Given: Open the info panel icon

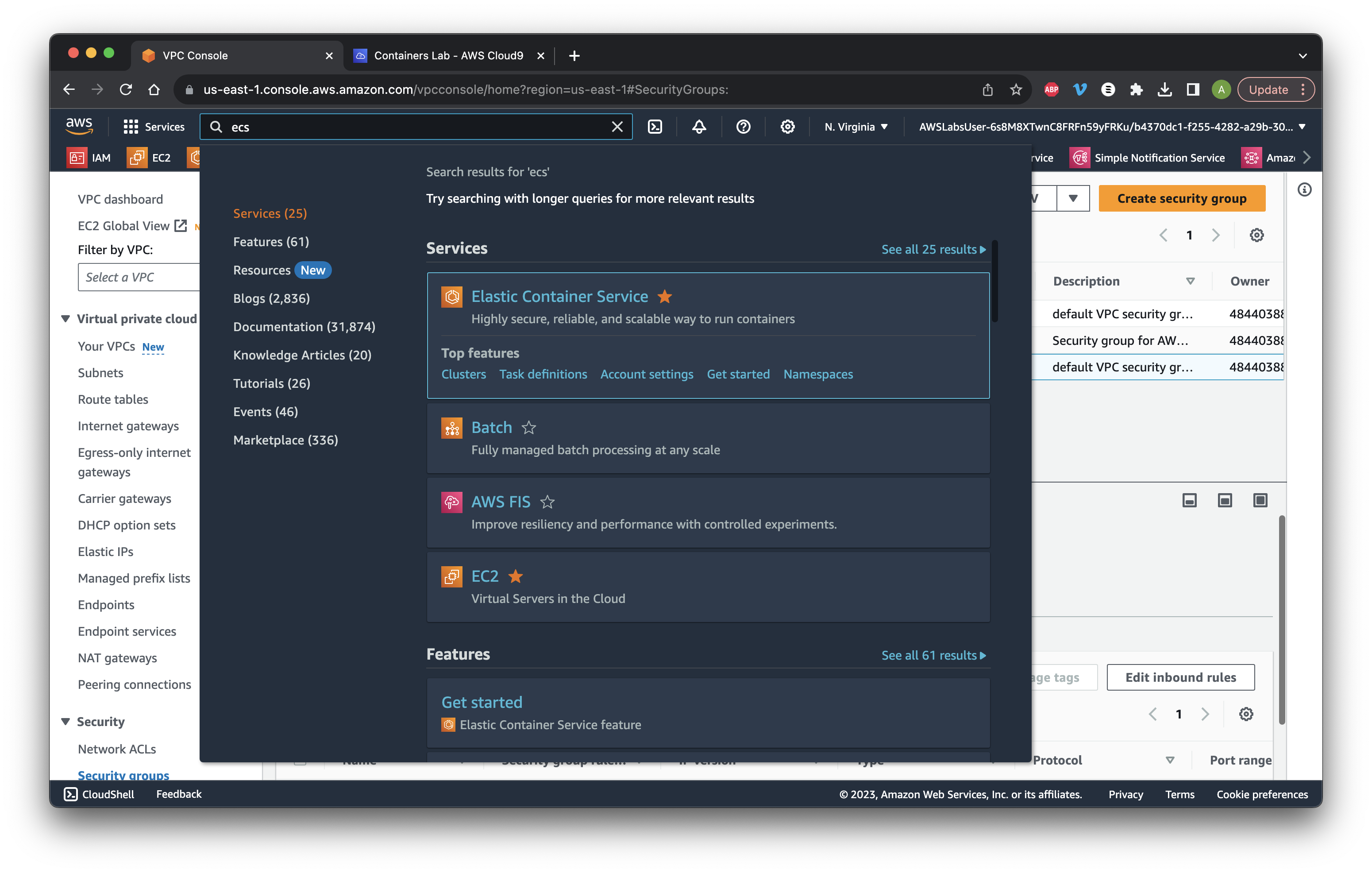Looking at the screenshot, I should tap(1304, 190).
